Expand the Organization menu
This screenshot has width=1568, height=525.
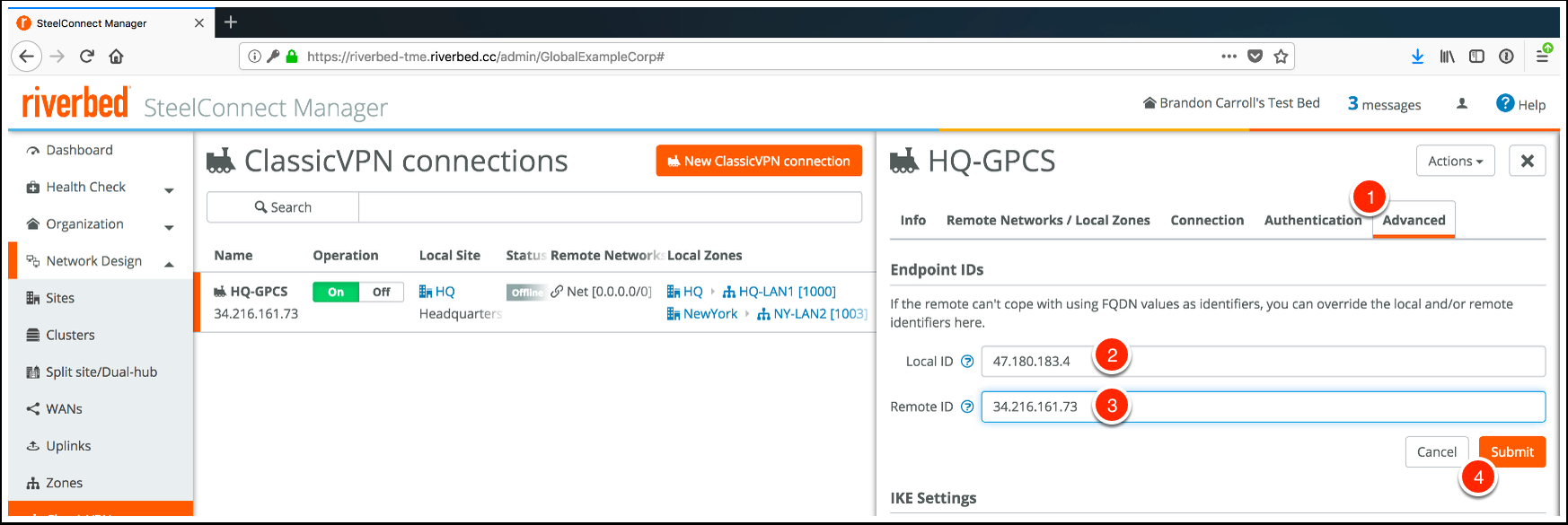point(169,226)
